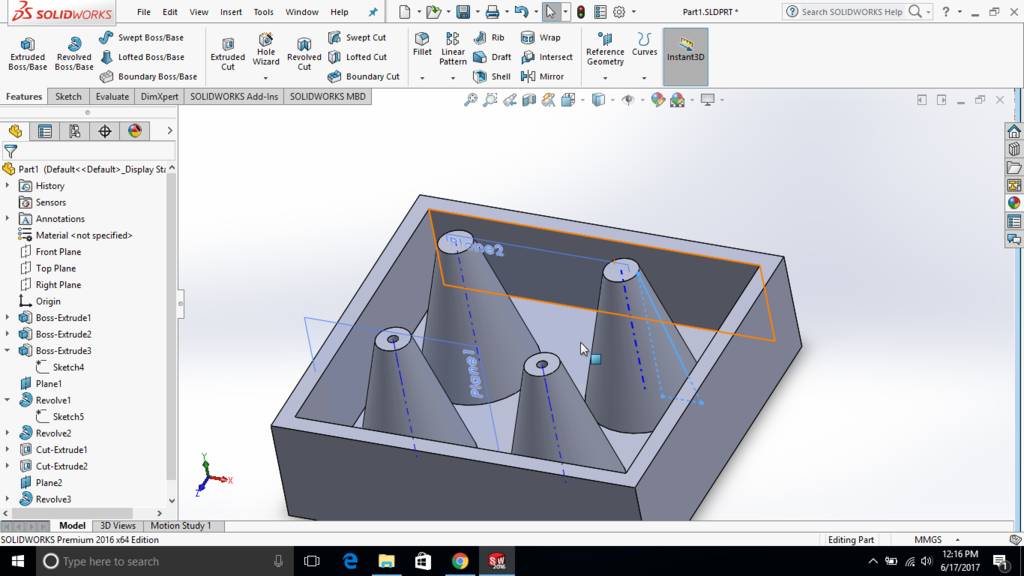
Task: Select the Extruded Boss/Base tool
Action: click(27, 54)
